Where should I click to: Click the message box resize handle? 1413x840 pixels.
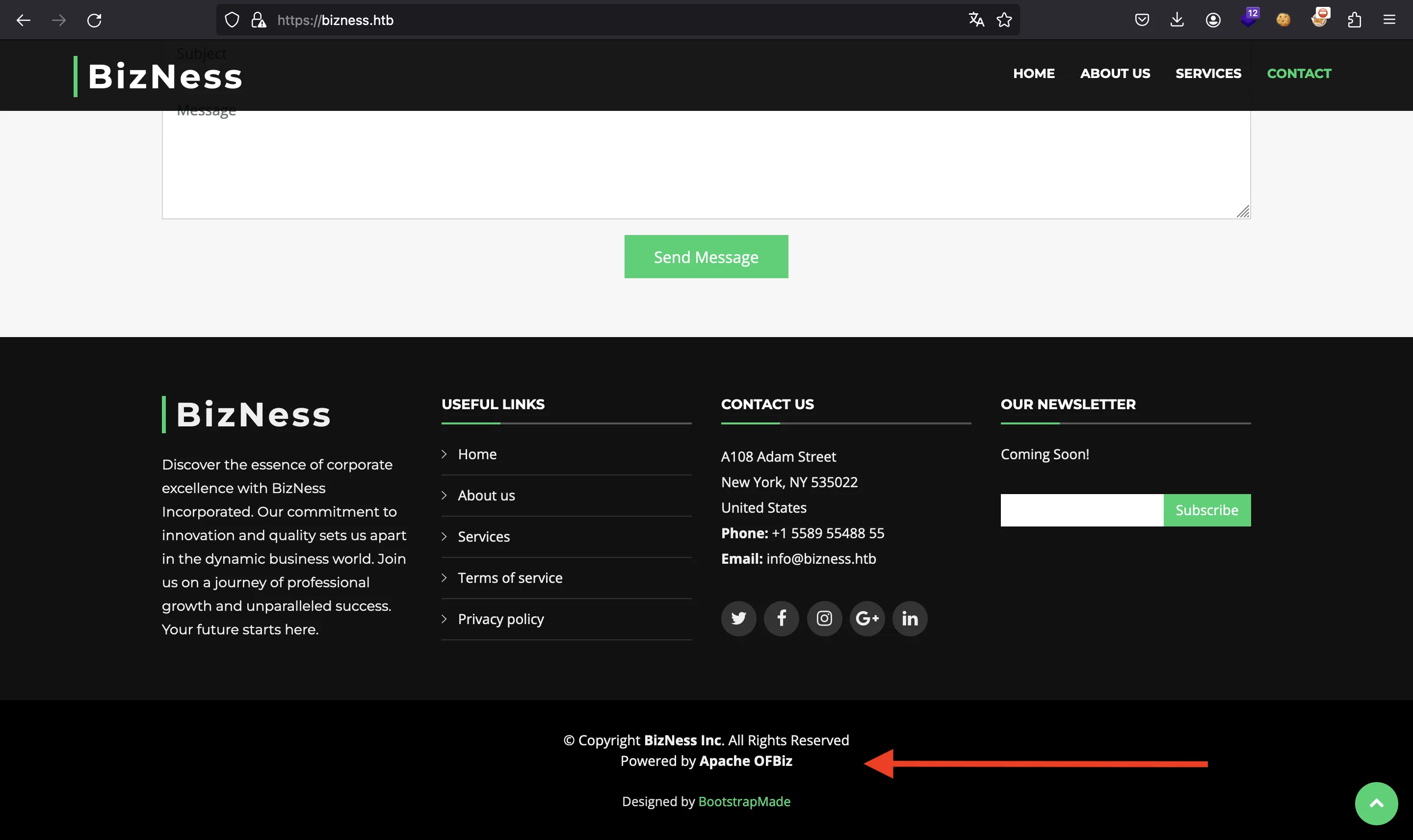point(1243,211)
